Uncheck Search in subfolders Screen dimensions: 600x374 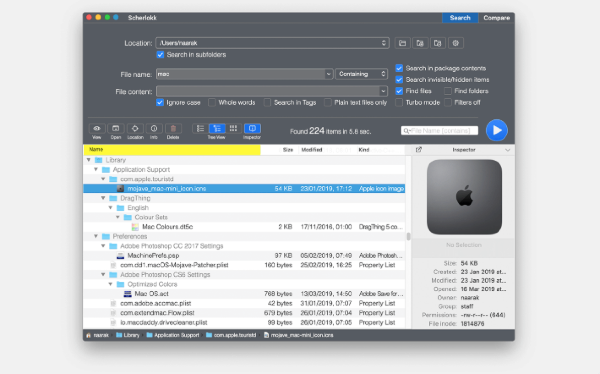(160, 55)
